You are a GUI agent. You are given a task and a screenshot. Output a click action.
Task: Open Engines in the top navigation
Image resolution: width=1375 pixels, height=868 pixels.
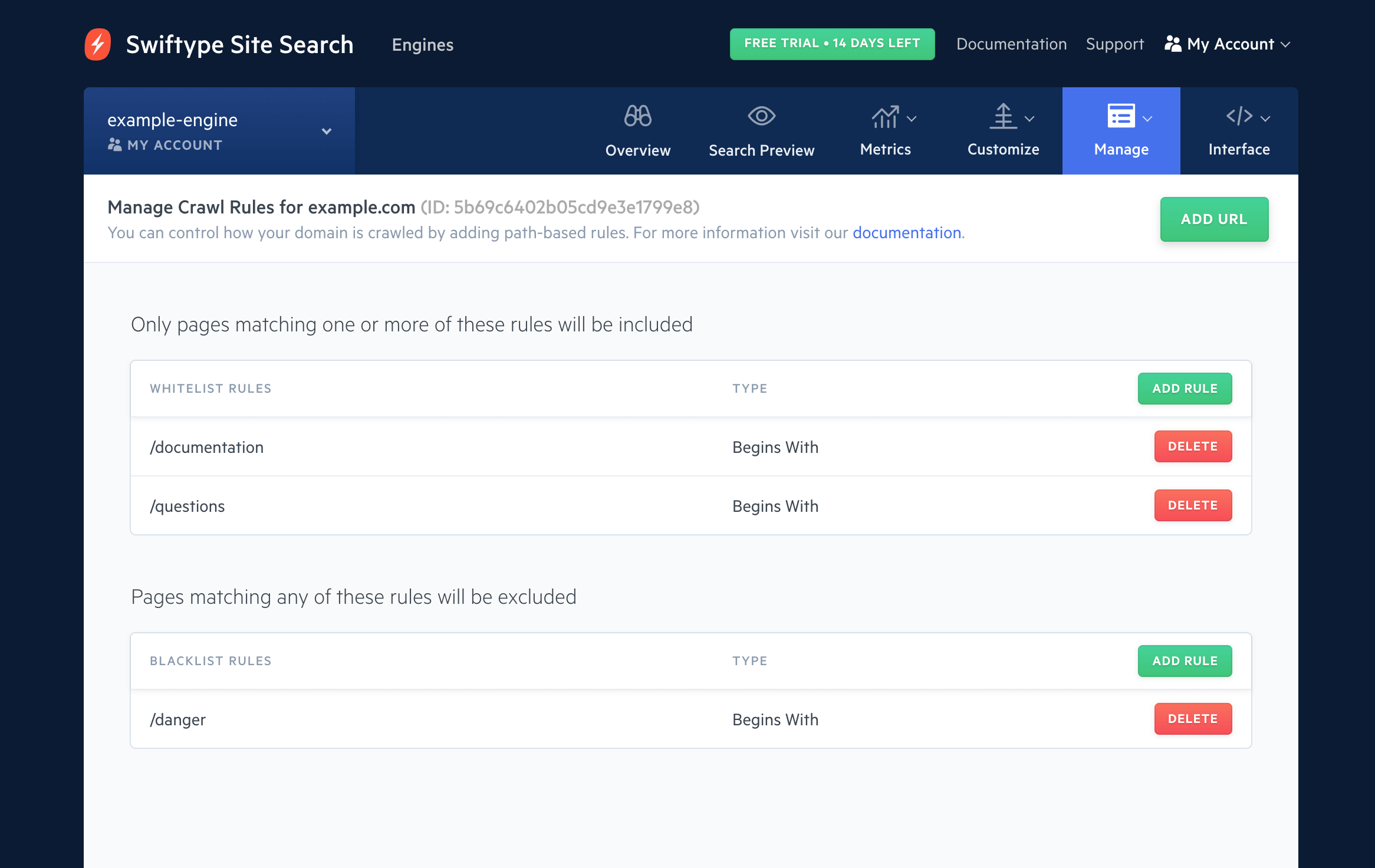click(x=423, y=45)
